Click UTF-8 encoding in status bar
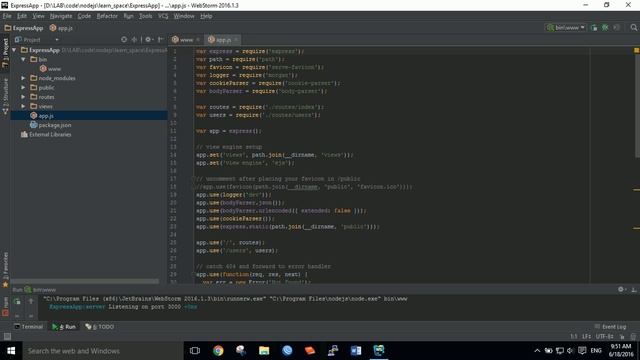 [604, 337]
